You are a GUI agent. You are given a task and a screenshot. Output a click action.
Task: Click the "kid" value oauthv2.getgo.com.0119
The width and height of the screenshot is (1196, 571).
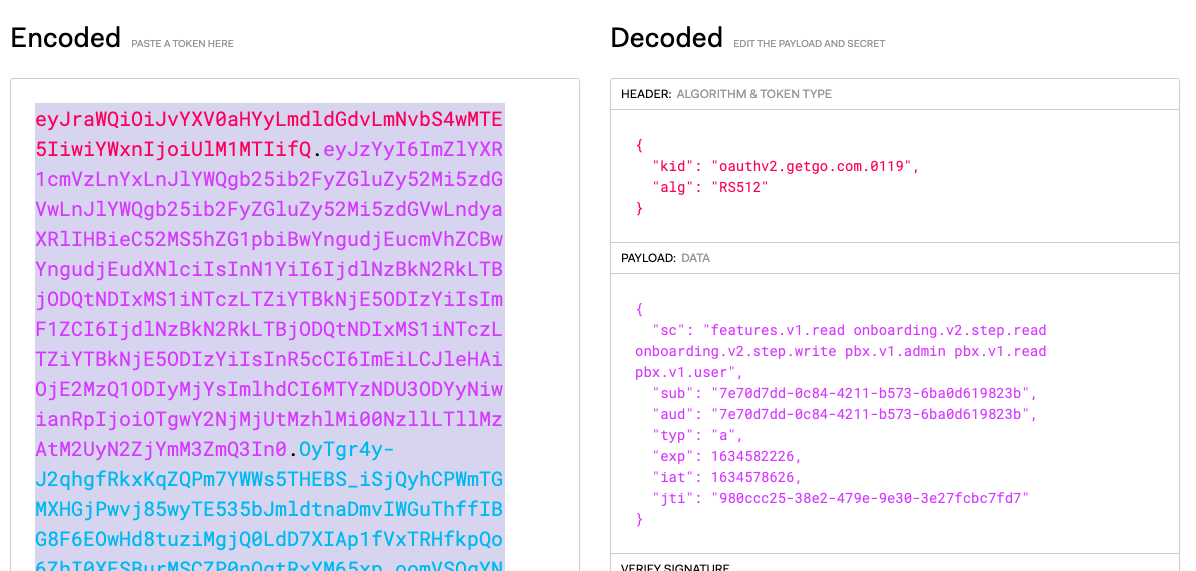point(811,166)
